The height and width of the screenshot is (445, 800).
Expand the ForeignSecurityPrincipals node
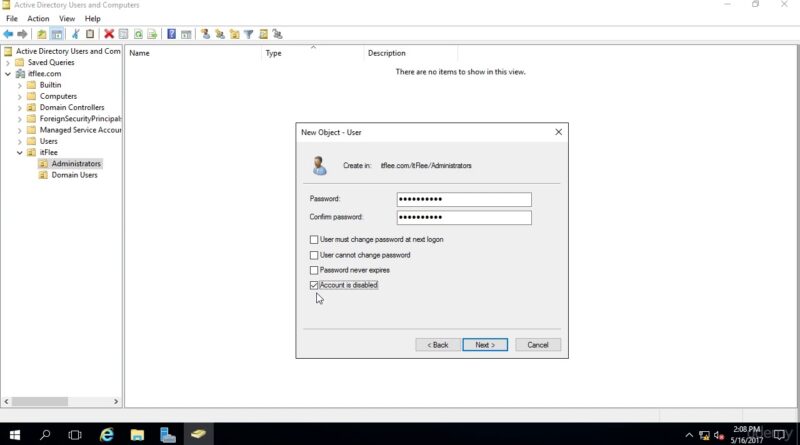coord(19,119)
